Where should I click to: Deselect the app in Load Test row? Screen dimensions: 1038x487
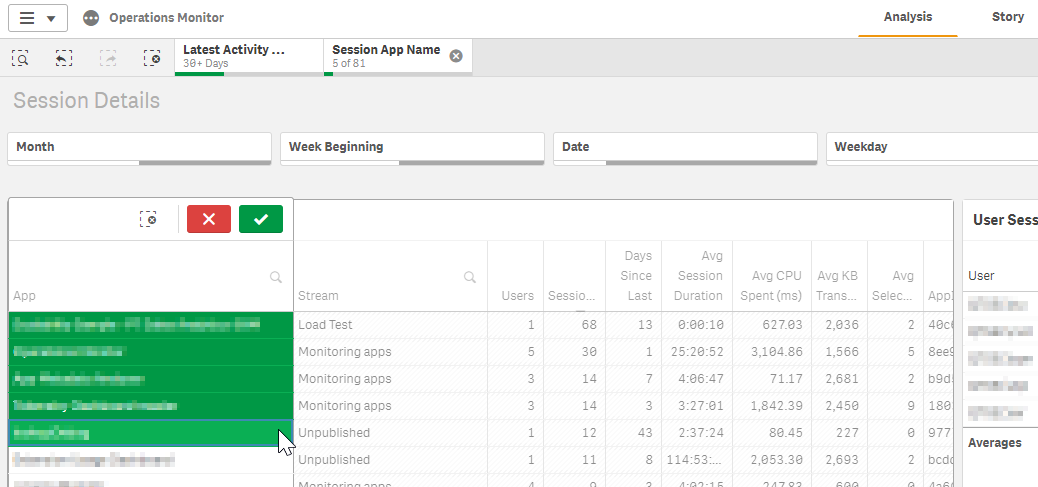[151, 325]
